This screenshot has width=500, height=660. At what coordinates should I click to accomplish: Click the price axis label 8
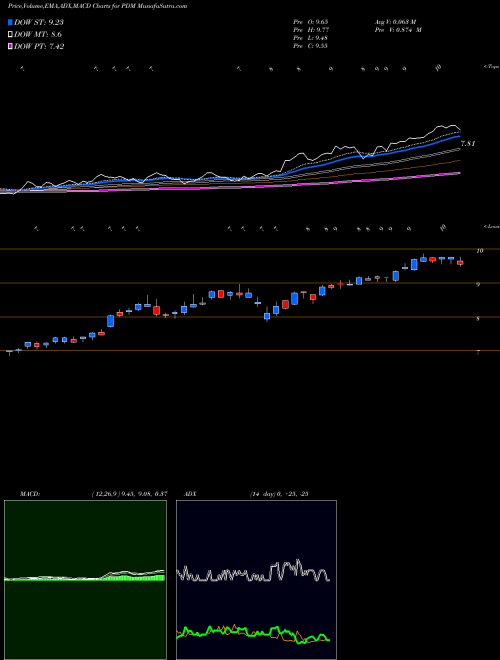click(x=478, y=319)
